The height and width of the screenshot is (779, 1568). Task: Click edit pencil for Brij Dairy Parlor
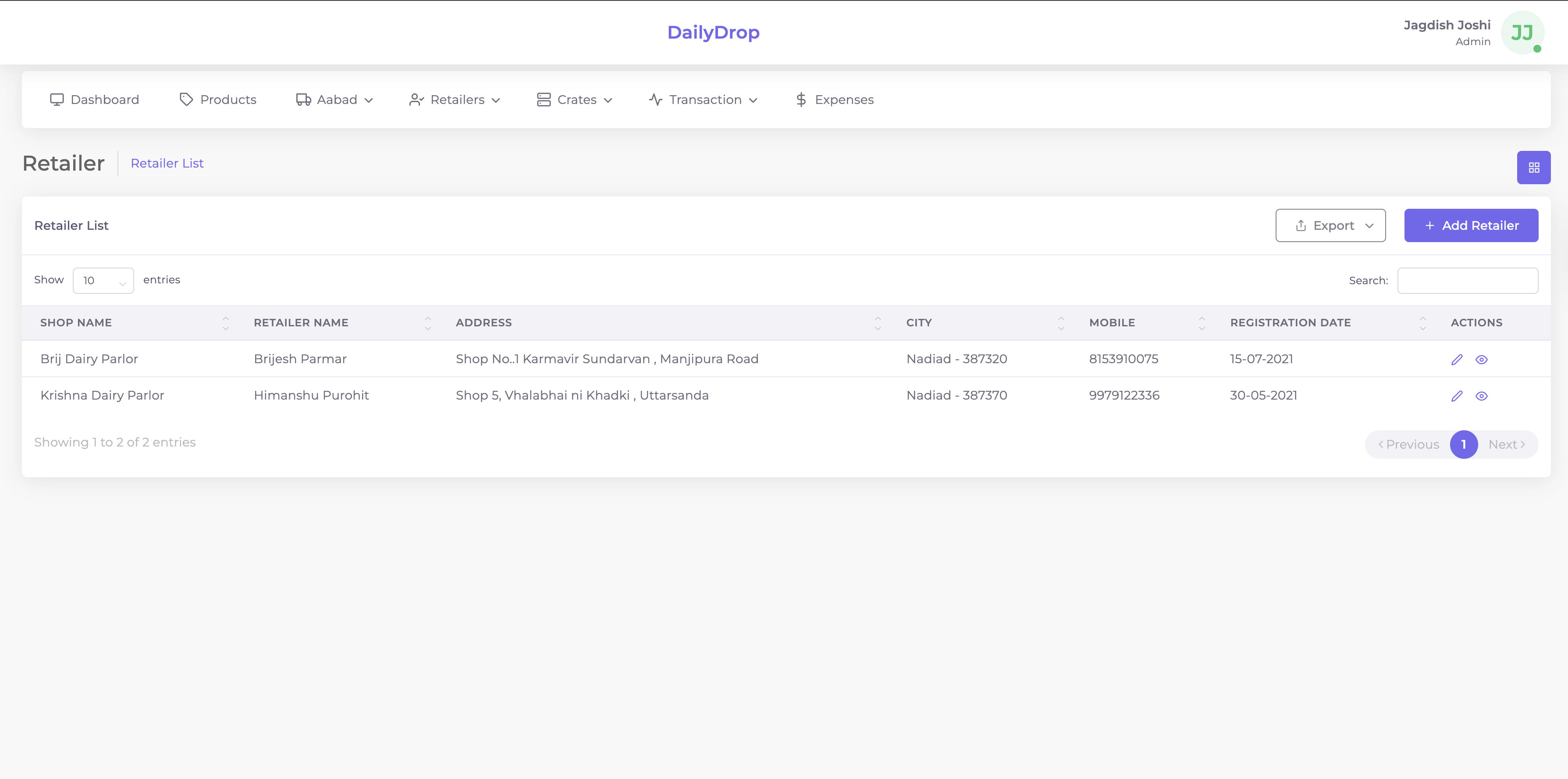(x=1457, y=359)
